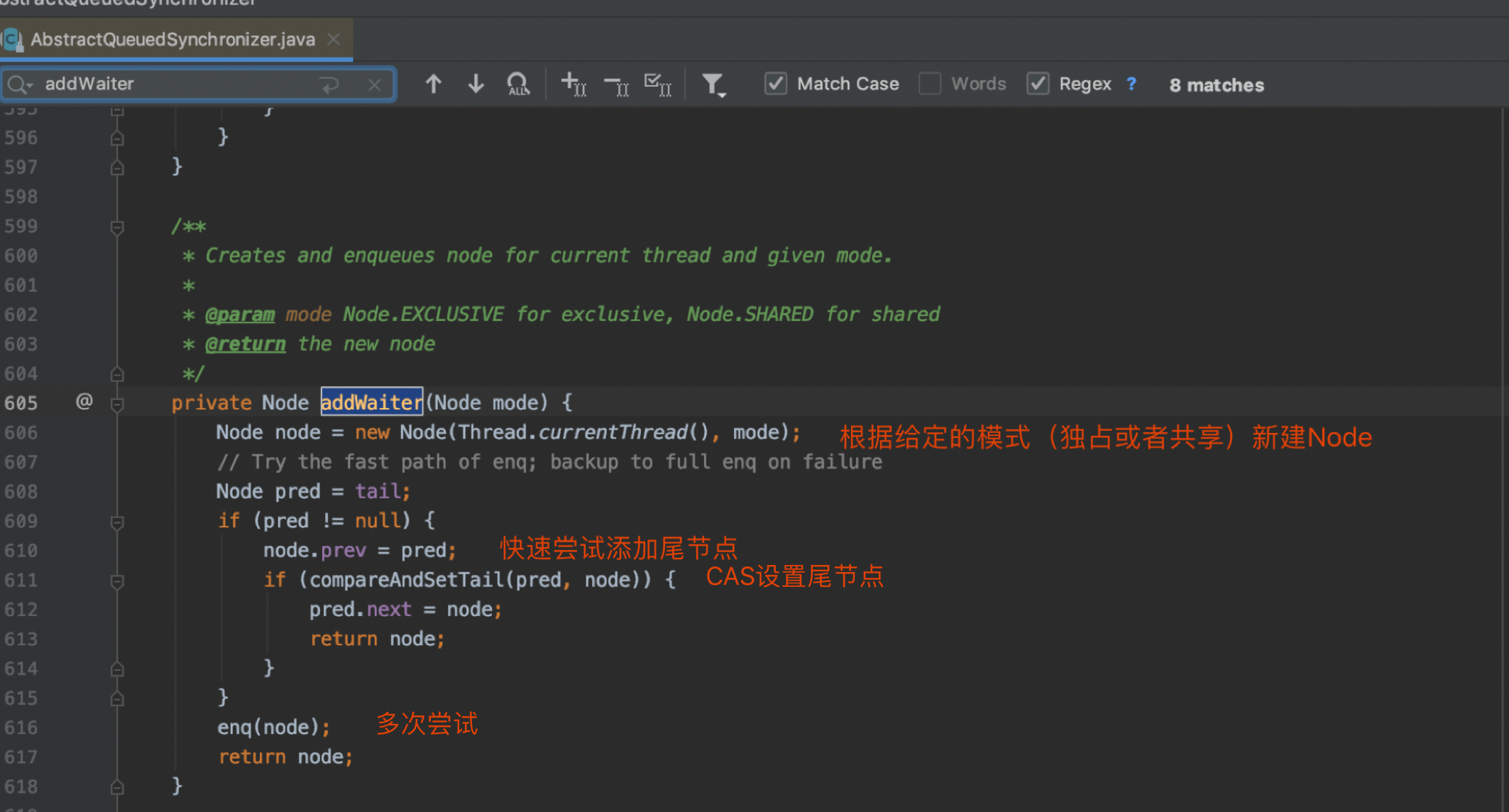1509x812 pixels.
Task: Toggle Match Case checkbox
Action: 775,84
